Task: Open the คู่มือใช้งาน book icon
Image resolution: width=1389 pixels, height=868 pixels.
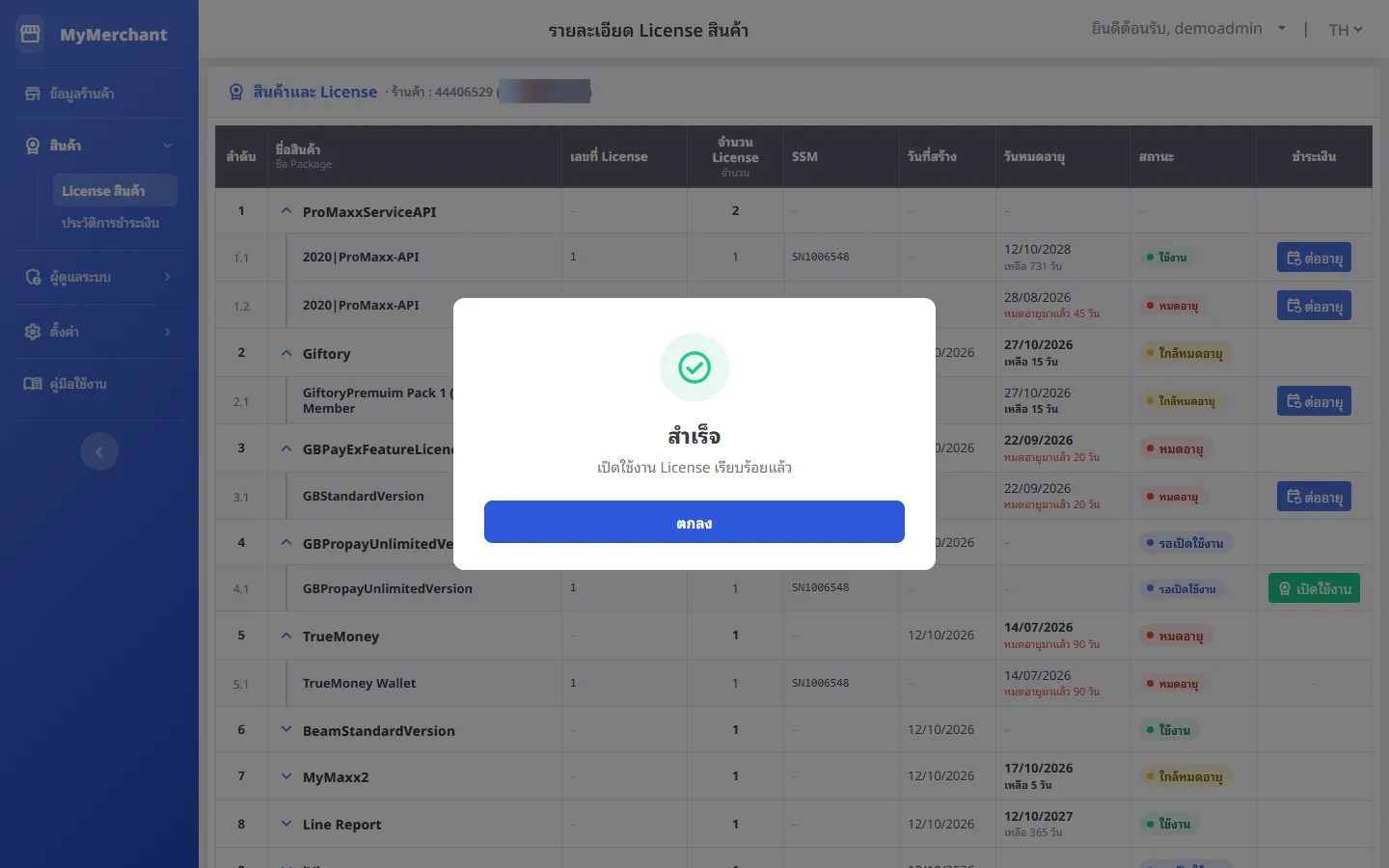Action: point(33,384)
